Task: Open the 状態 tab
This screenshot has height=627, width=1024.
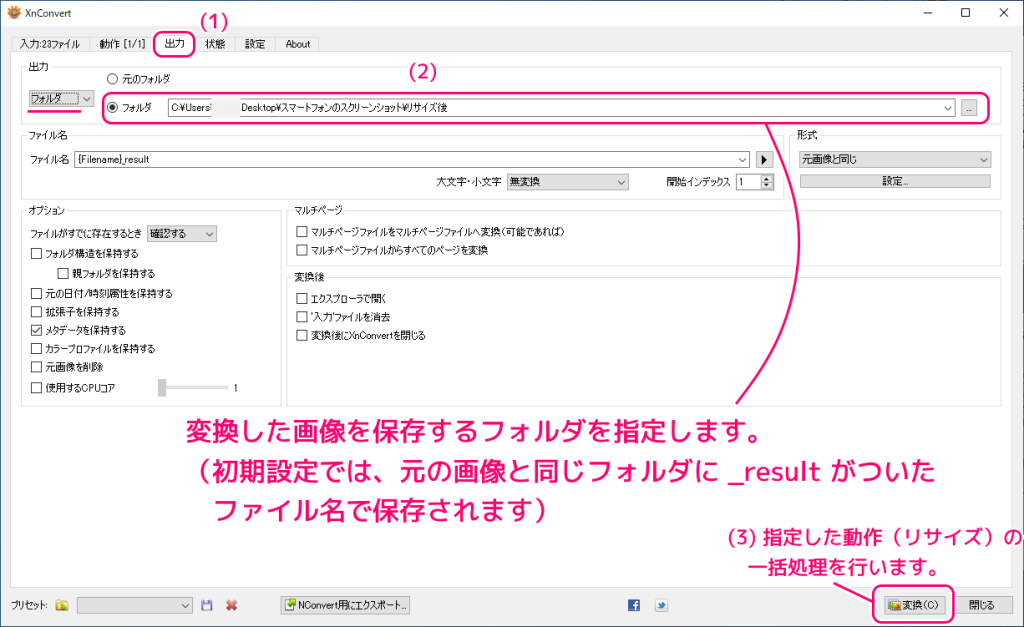Action: (215, 44)
